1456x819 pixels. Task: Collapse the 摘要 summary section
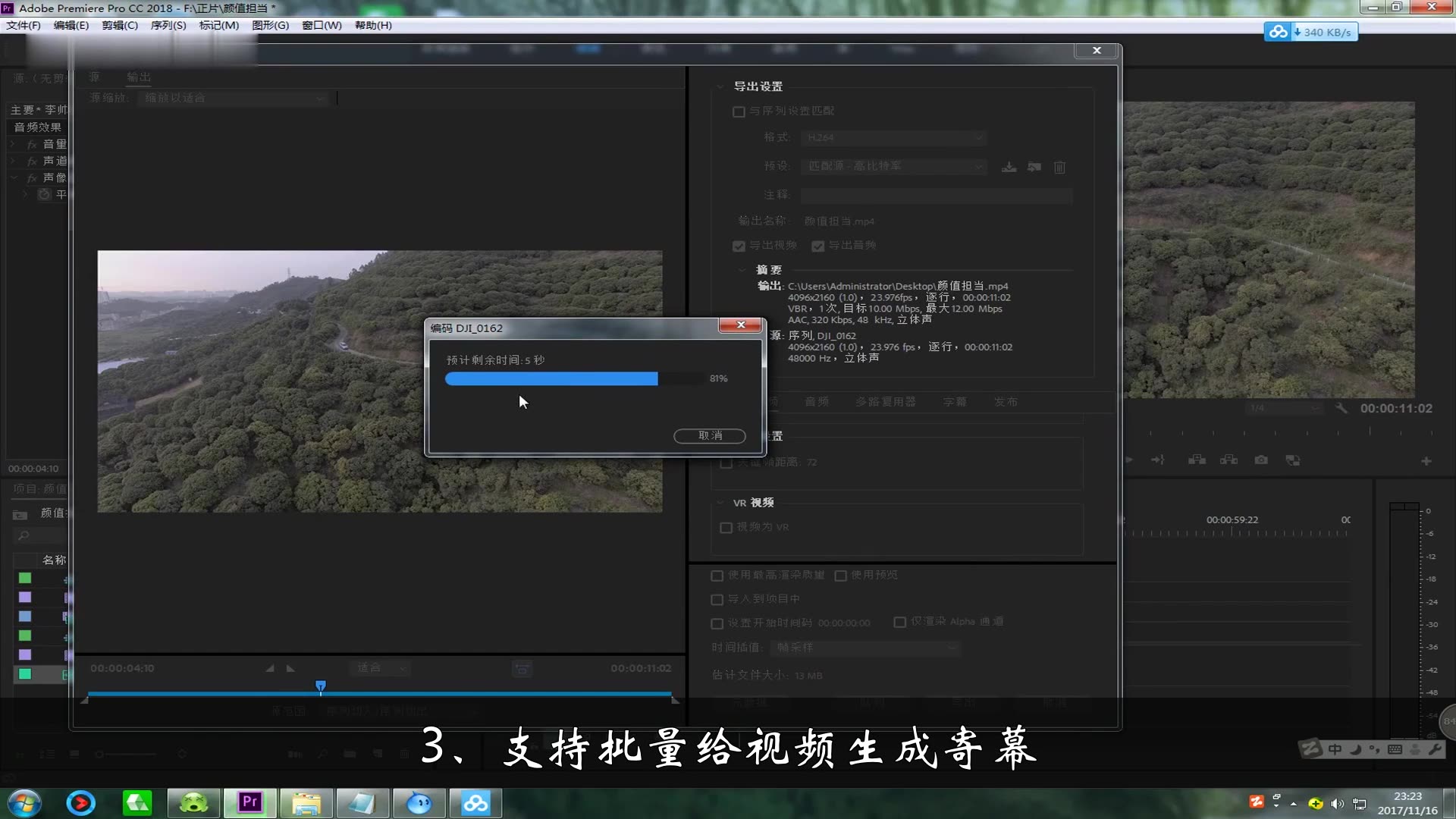coord(742,270)
